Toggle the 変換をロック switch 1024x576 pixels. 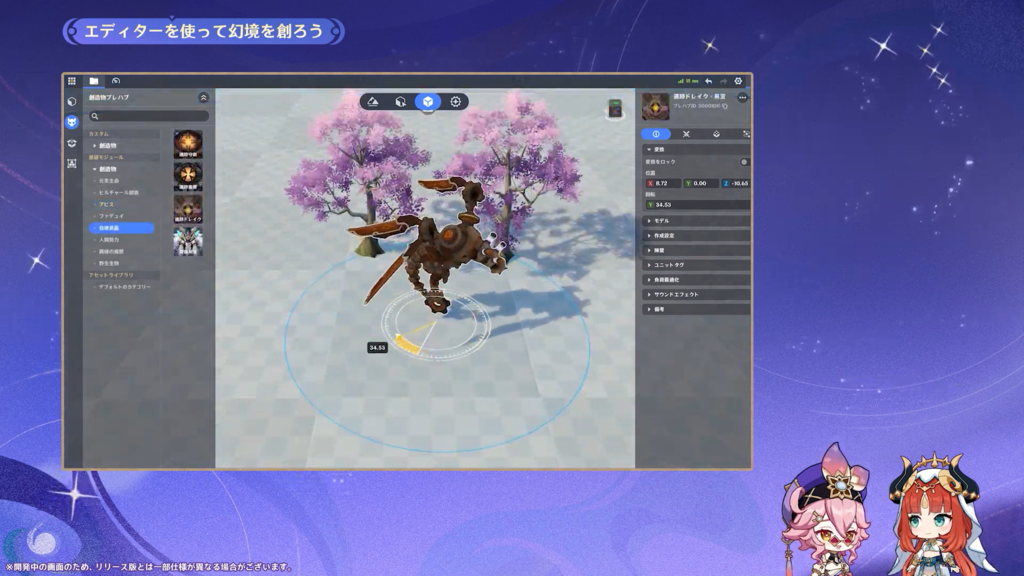(x=744, y=161)
